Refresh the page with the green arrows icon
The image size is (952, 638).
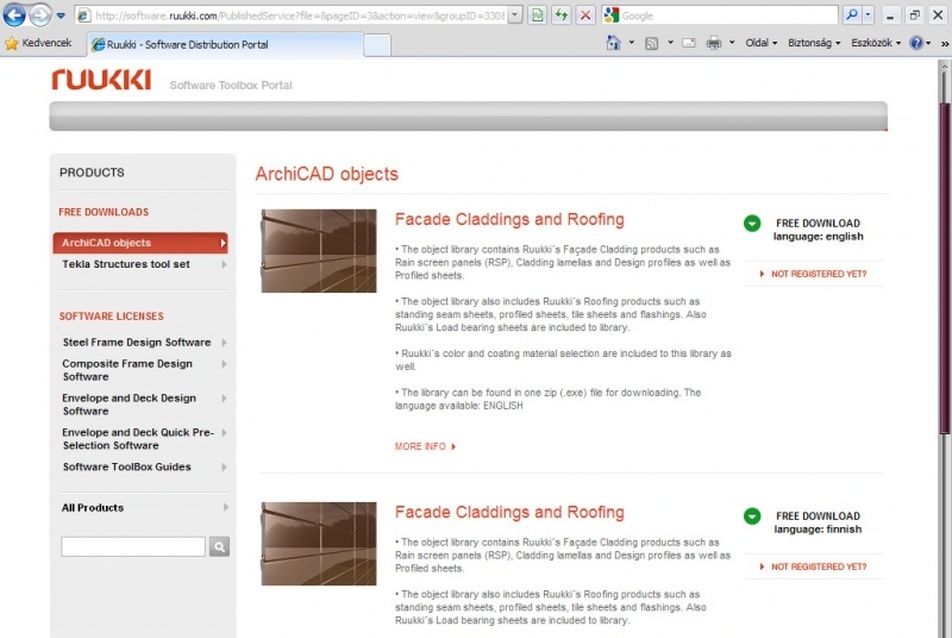[562, 15]
